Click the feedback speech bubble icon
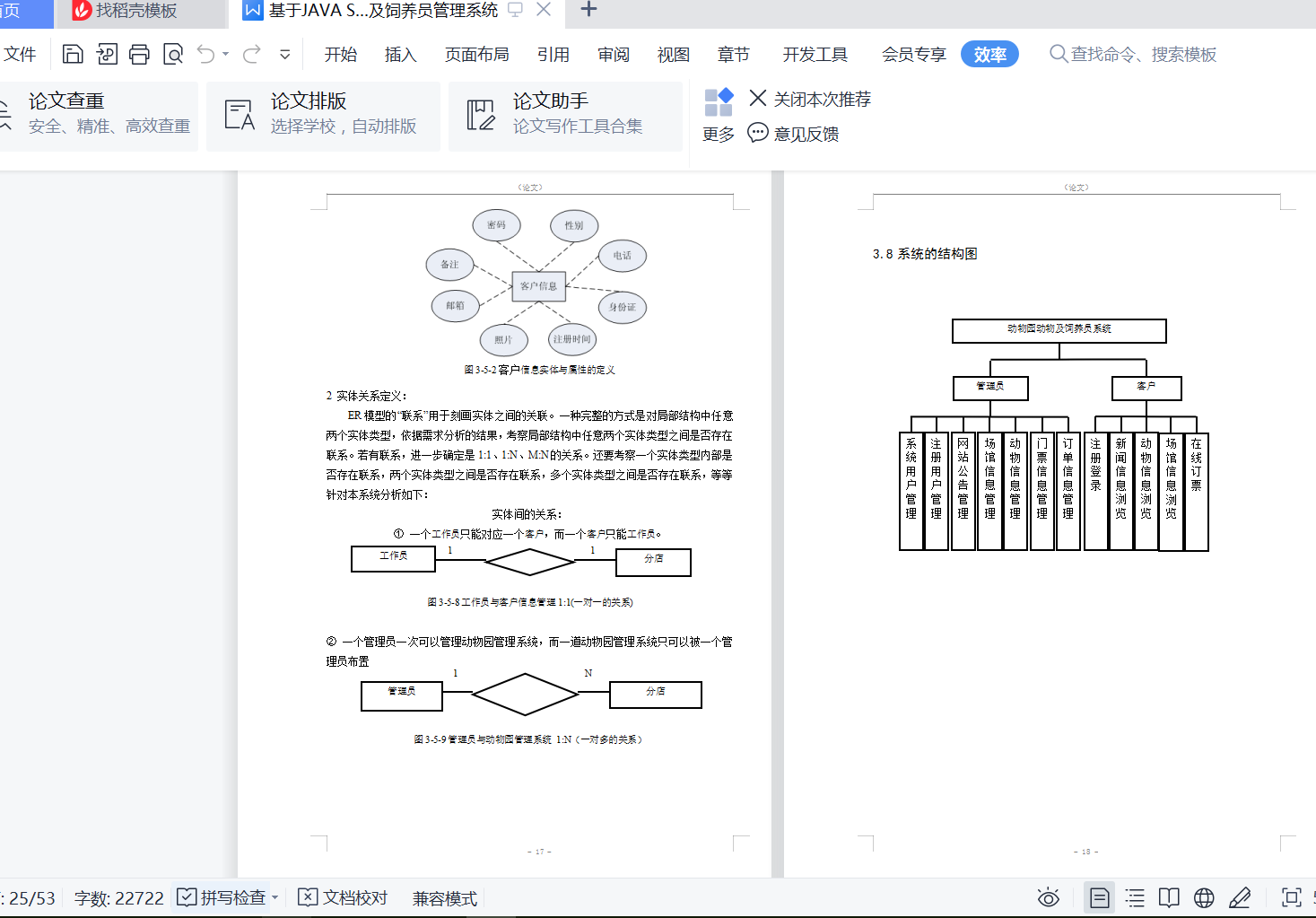Screen dimensions: 1316x918 coord(758,134)
